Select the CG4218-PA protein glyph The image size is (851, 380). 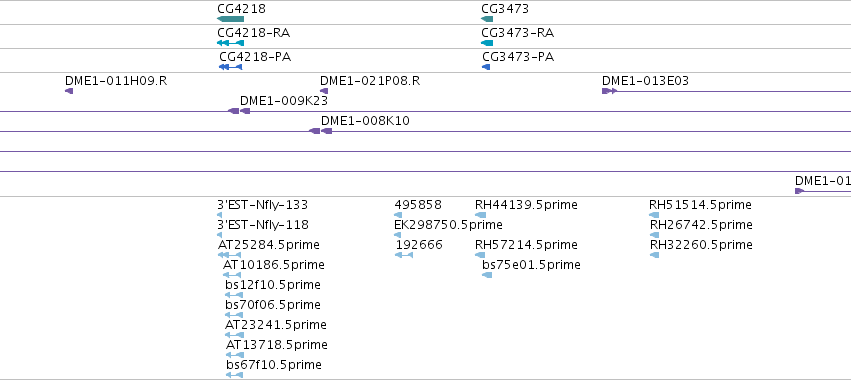(x=231, y=67)
